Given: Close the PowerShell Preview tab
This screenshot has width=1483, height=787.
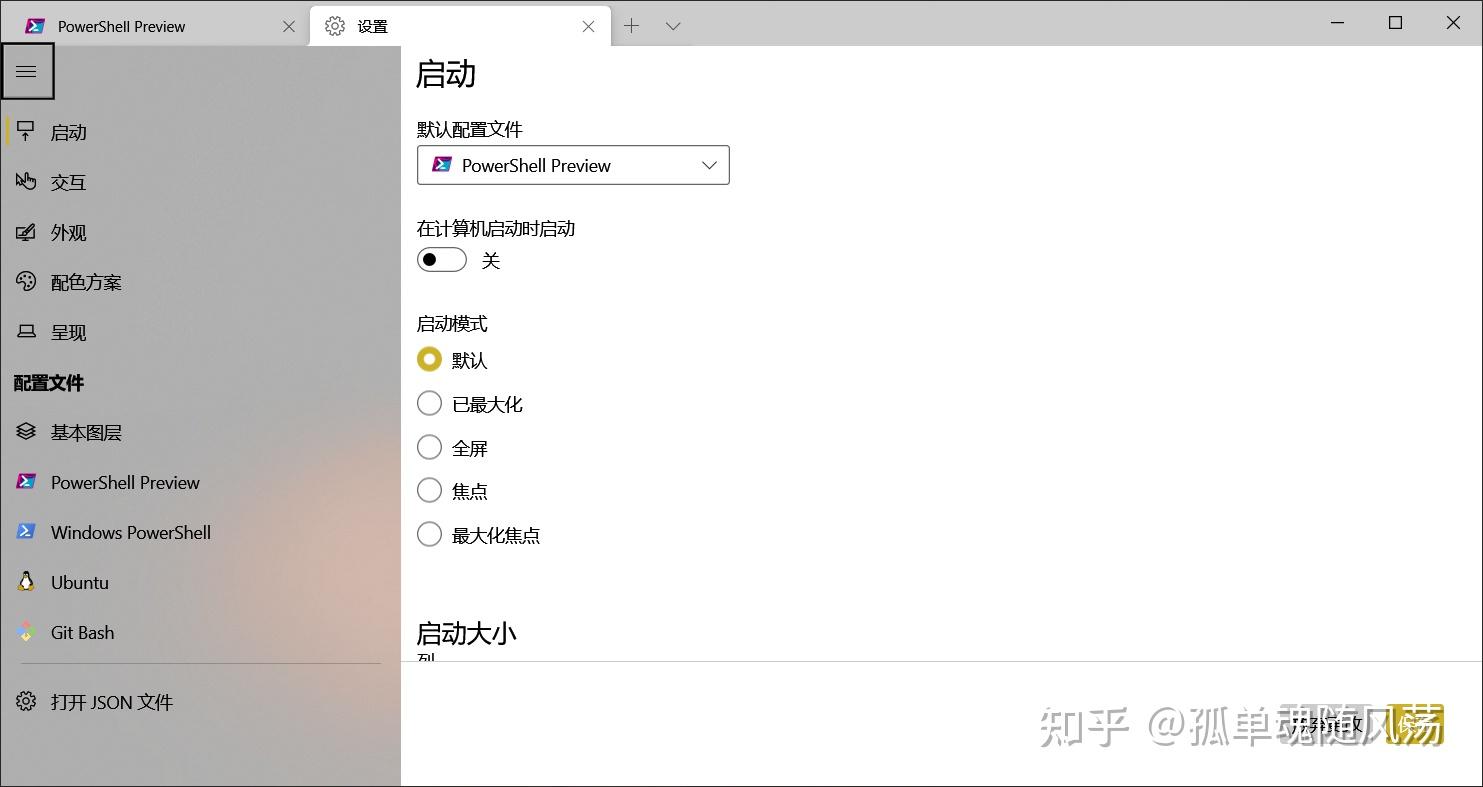Looking at the screenshot, I should pyautogui.click(x=289, y=26).
